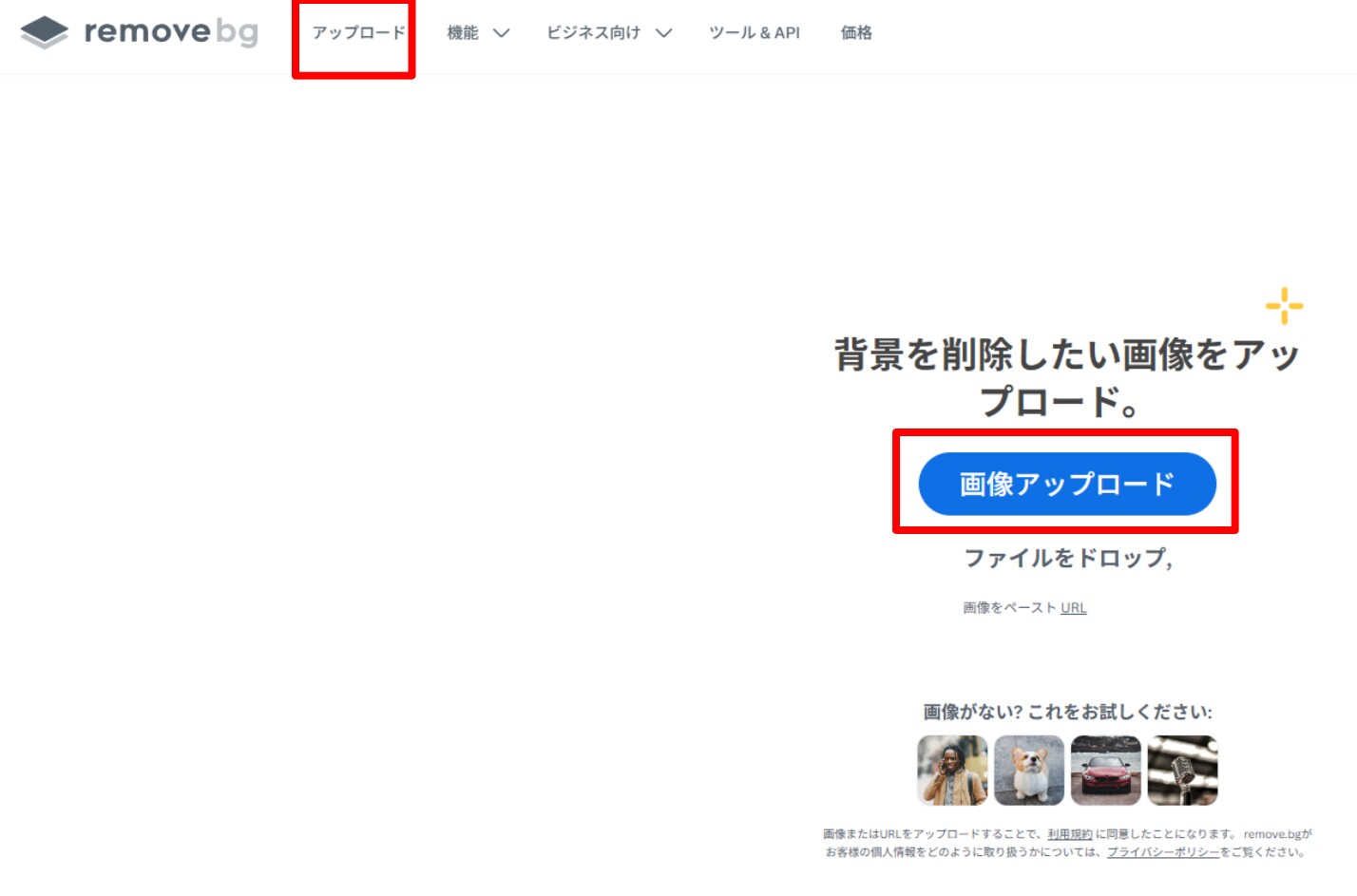Click the remove.bg layered logo icon
The height and width of the screenshot is (896, 1357).
[44, 32]
